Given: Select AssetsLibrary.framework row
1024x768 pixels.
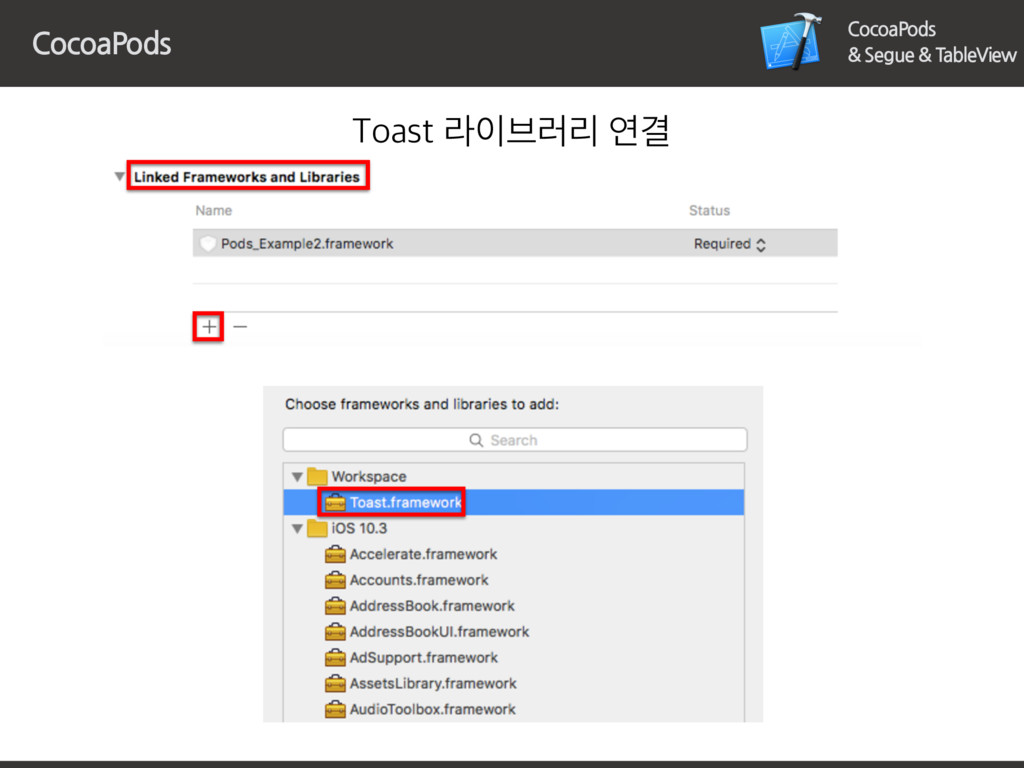Looking at the screenshot, I should pos(514,683).
